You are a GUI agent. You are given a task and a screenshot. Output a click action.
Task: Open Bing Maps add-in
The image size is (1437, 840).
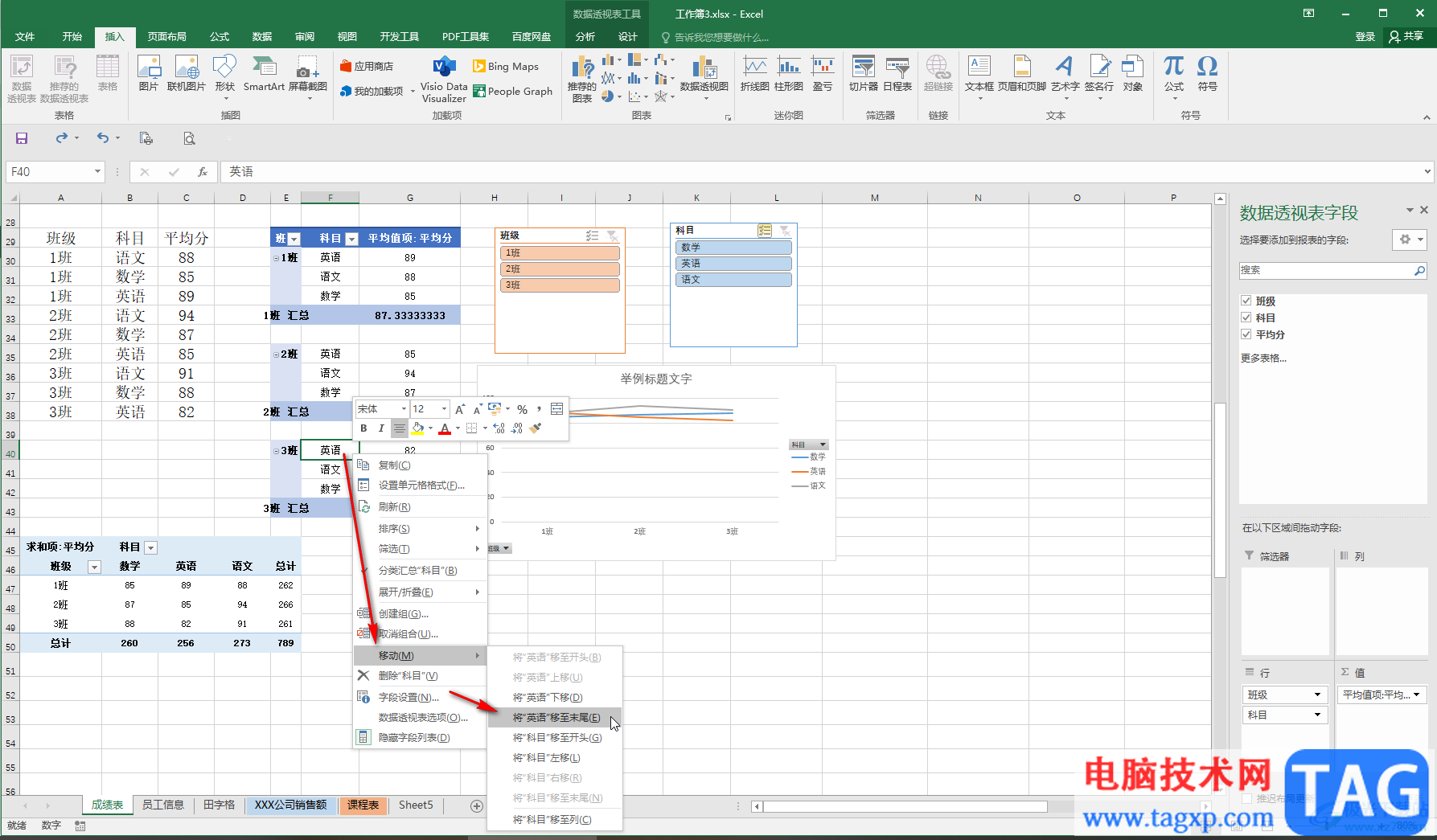click(x=506, y=66)
